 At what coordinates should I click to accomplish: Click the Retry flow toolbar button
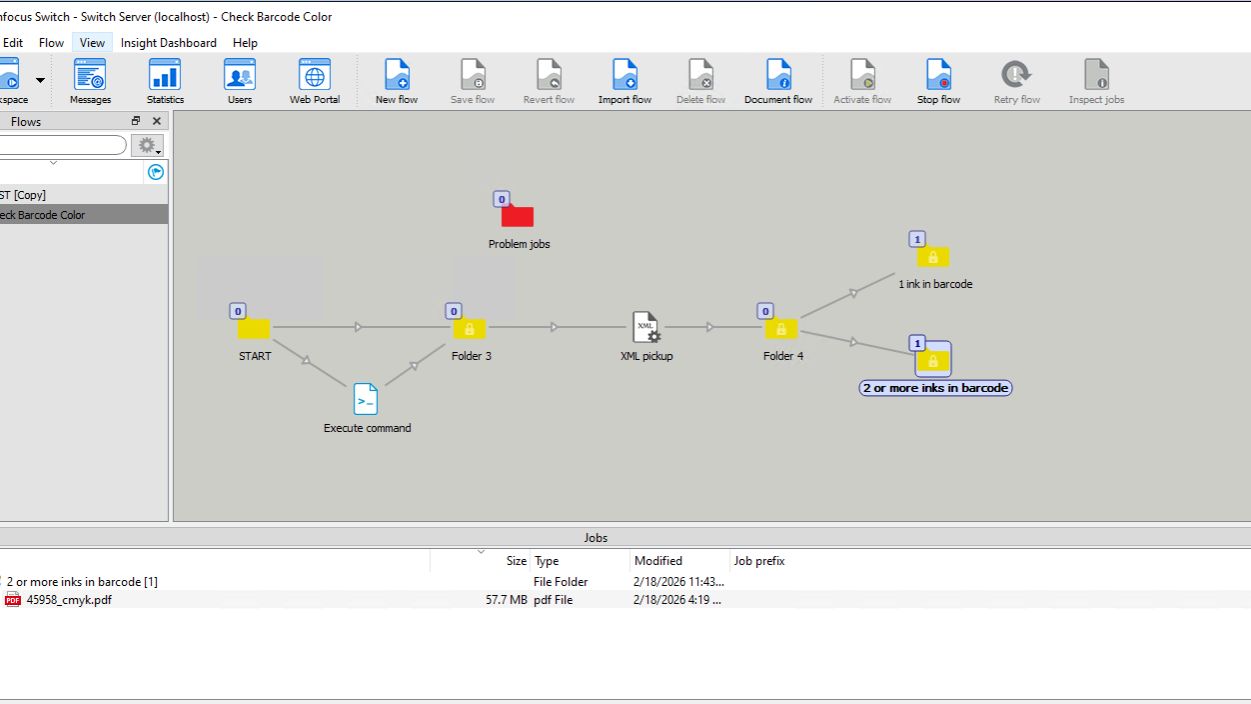point(1017,82)
